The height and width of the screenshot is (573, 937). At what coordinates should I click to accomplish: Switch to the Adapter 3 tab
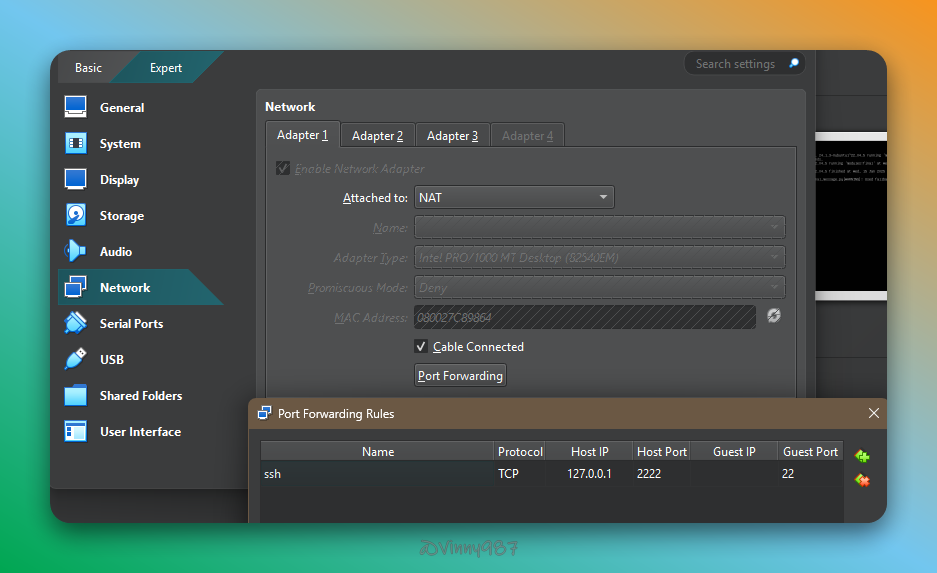(452, 135)
